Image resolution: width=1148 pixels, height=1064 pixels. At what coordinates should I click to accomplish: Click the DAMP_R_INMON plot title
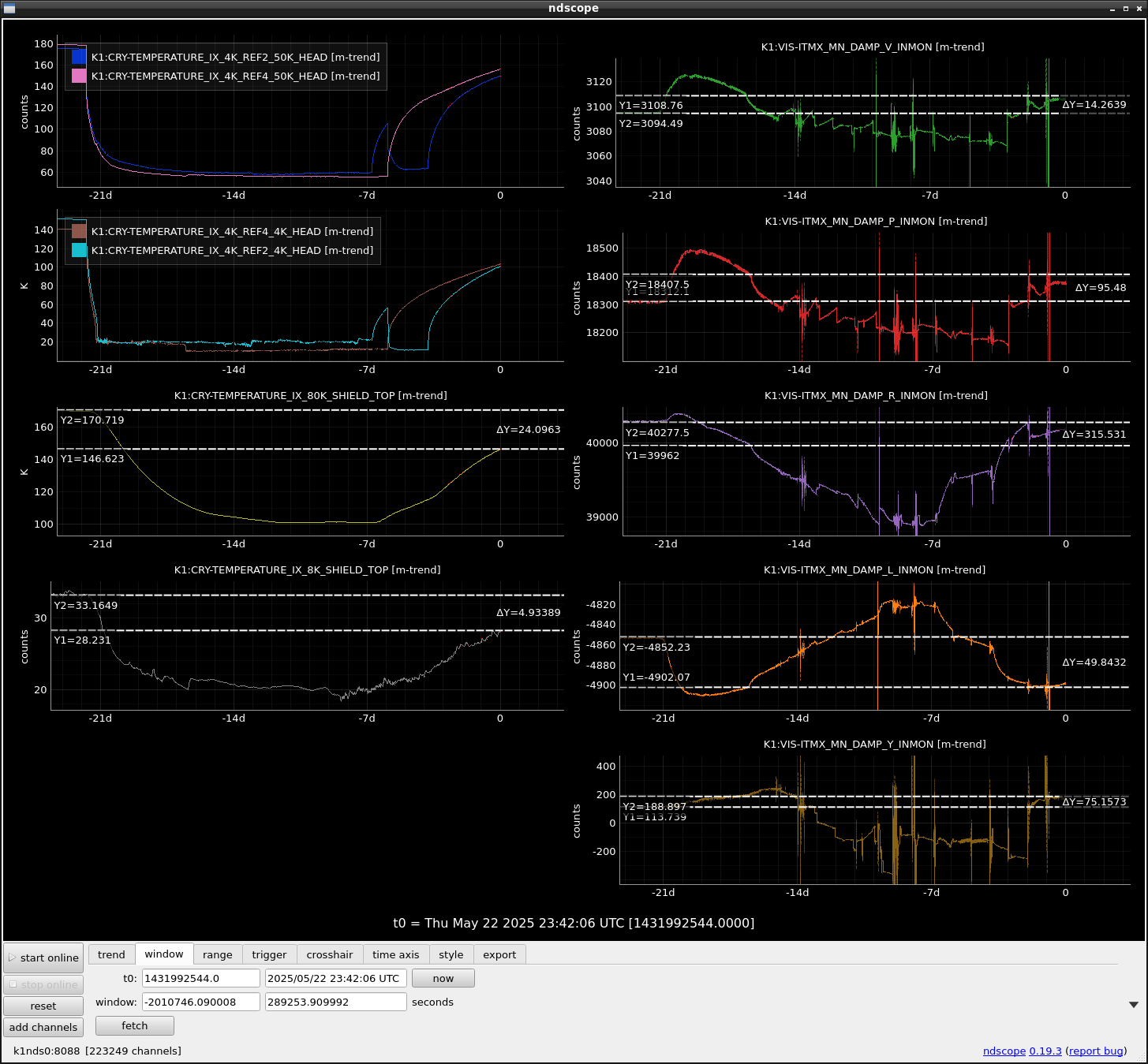tap(876, 395)
